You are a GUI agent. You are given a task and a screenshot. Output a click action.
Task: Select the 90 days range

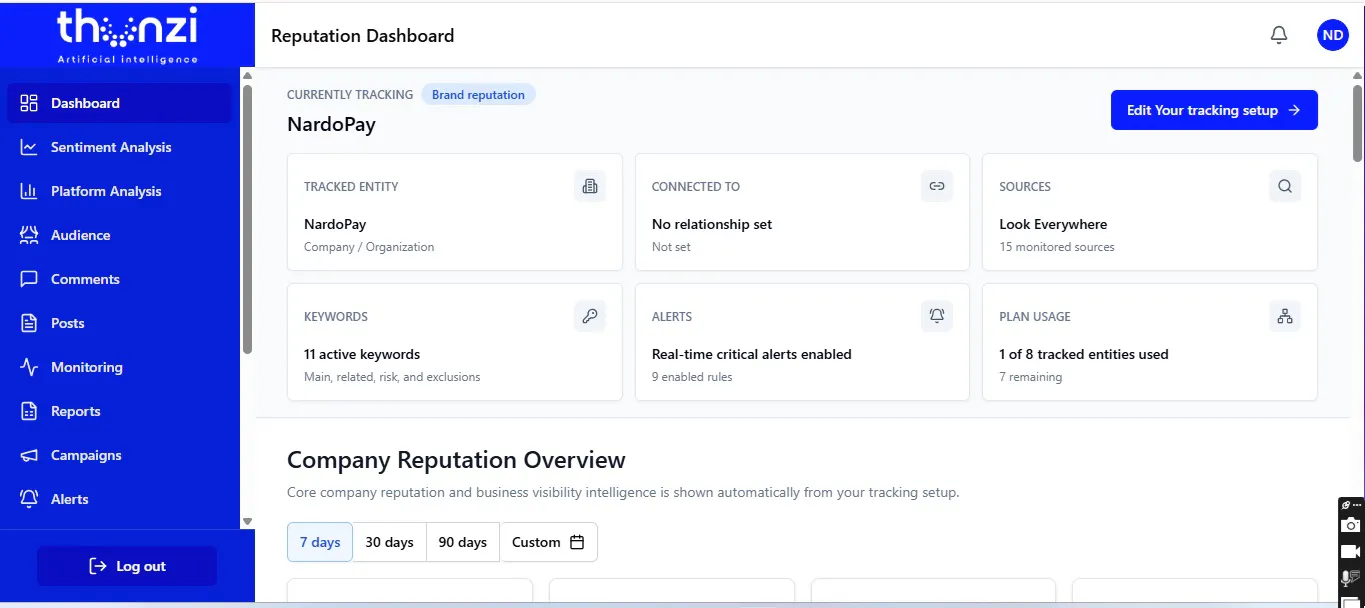click(463, 542)
